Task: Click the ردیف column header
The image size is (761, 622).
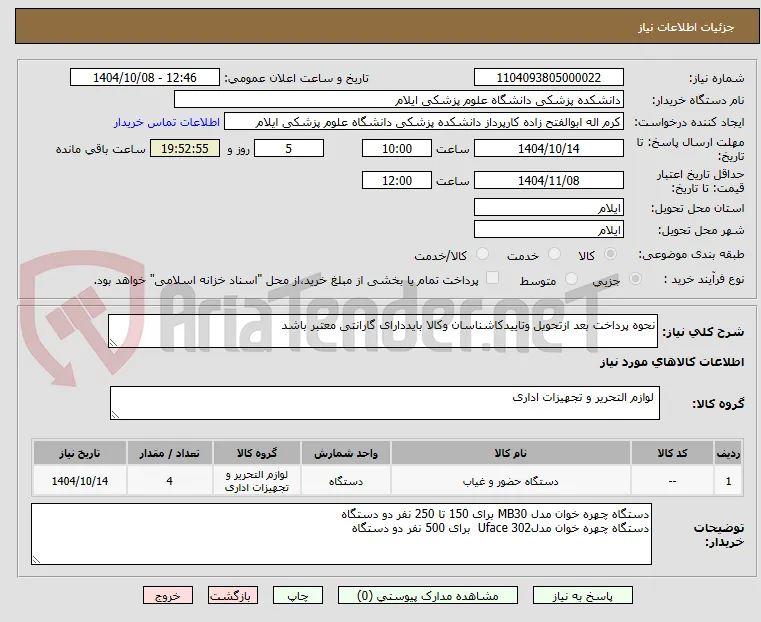Action: pyautogui.click(x=728, y=453)
